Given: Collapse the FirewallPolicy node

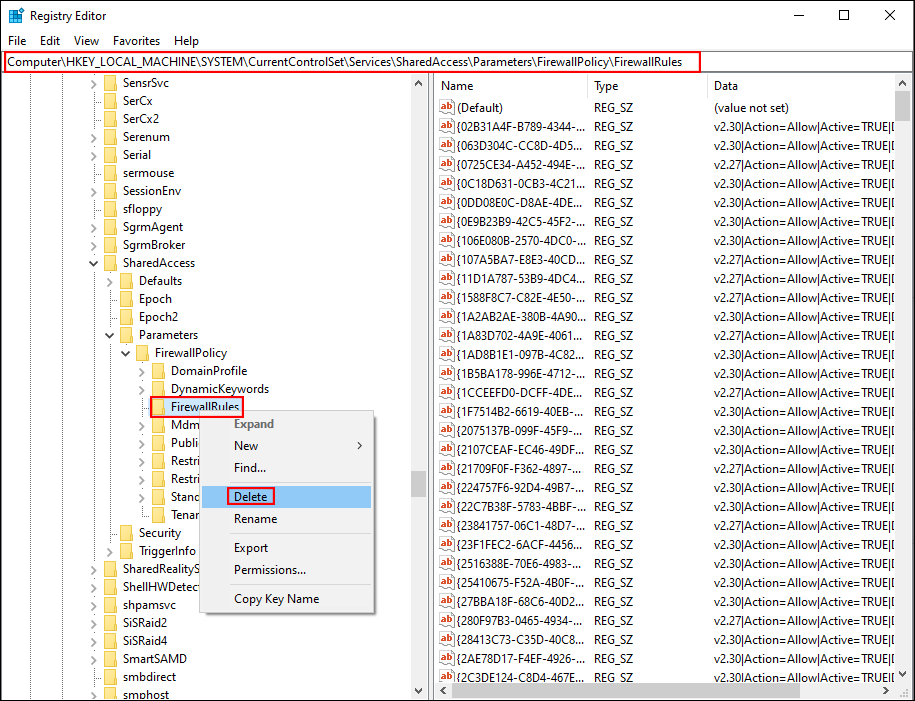Looking at the screenshot, I should click(x=126, y=353).
